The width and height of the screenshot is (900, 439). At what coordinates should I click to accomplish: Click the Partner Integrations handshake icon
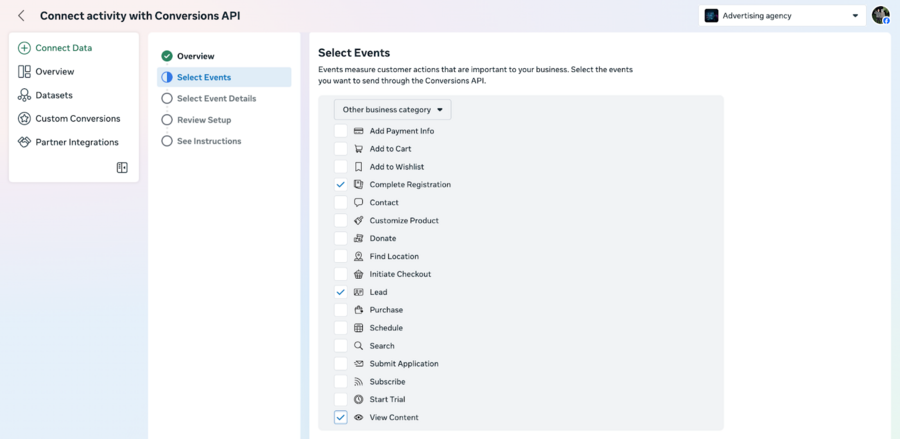[24, 142]
